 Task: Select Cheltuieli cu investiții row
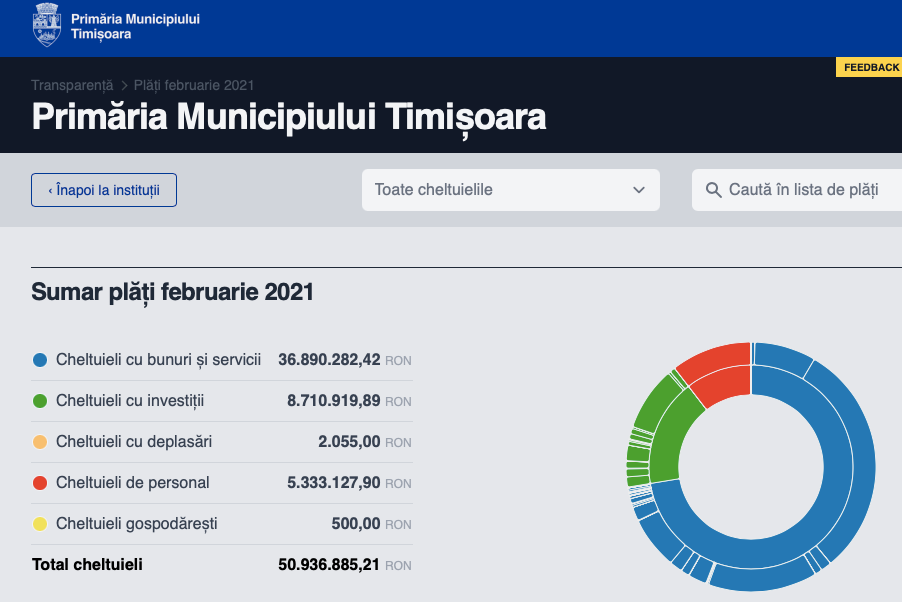pyautogui.click(x=221, y=401)
